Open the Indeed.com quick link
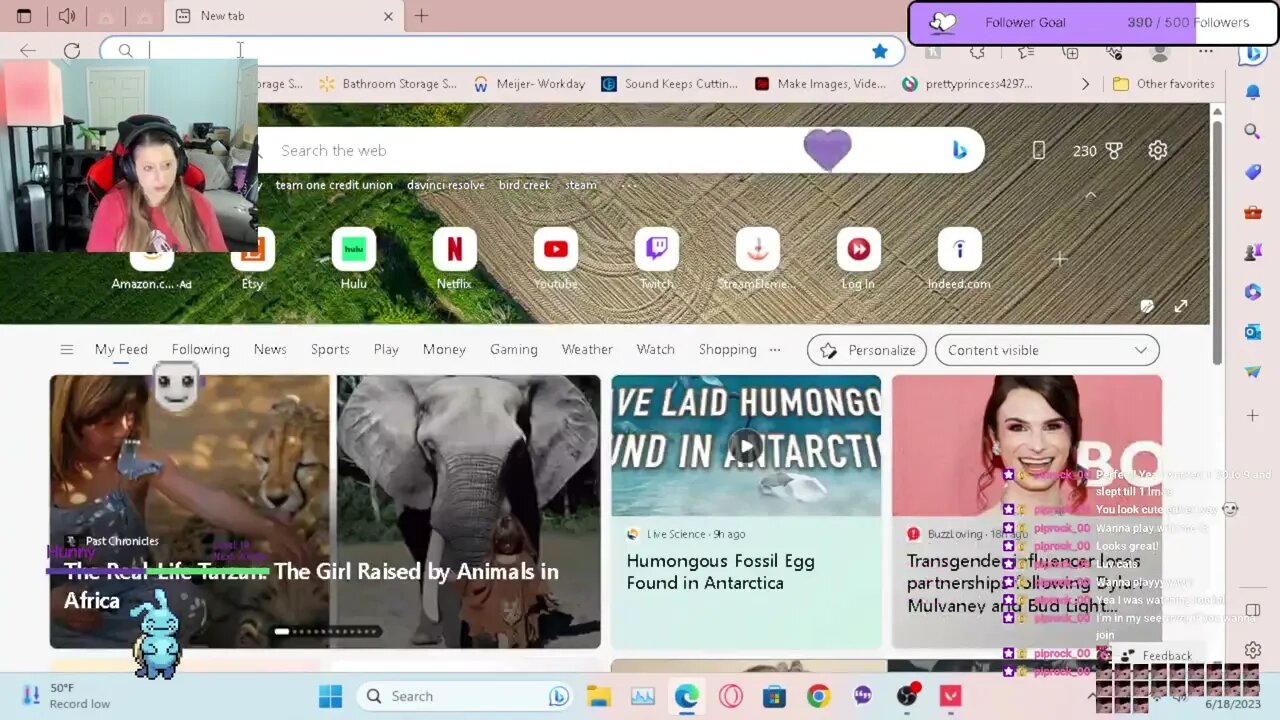Viewport: 1280px width, 720px height. click(959, 260)
